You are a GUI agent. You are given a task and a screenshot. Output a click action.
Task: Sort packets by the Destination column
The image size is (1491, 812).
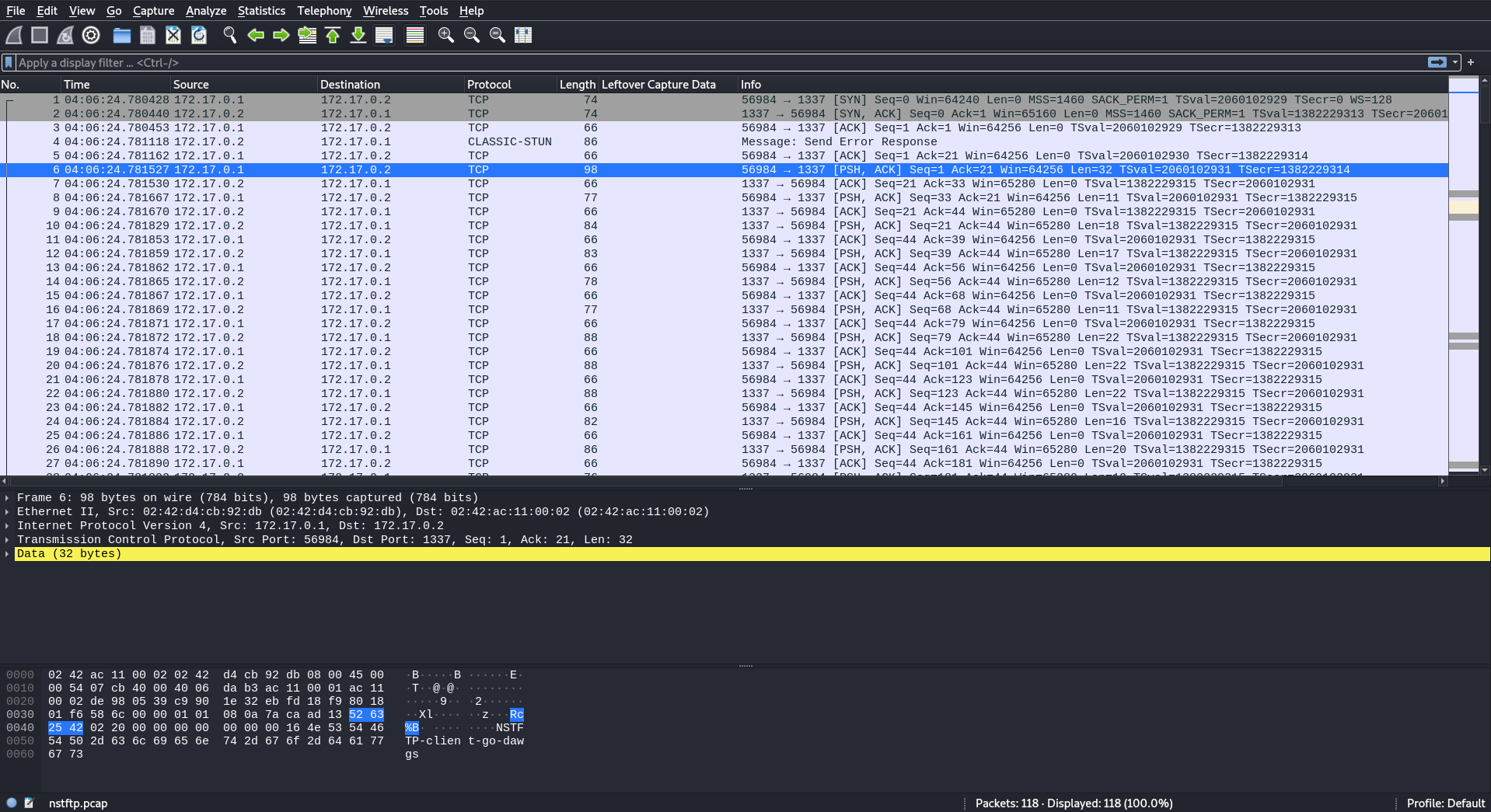(391, 85)
